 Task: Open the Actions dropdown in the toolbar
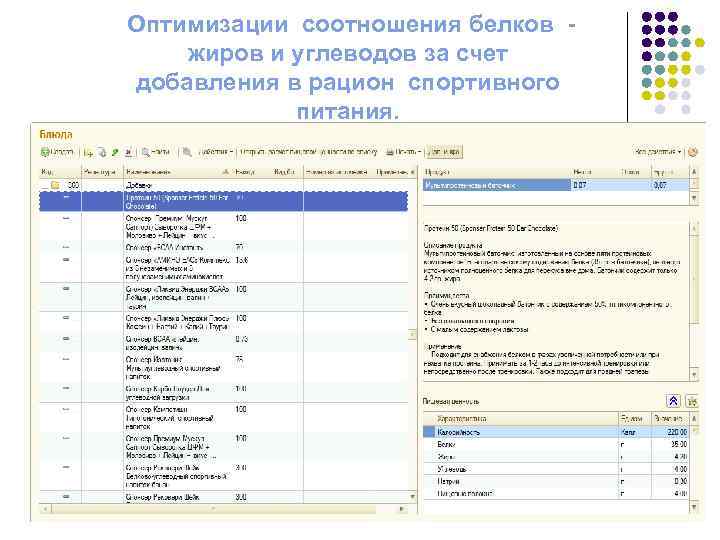pyautogui.click(x=216, y=152)
